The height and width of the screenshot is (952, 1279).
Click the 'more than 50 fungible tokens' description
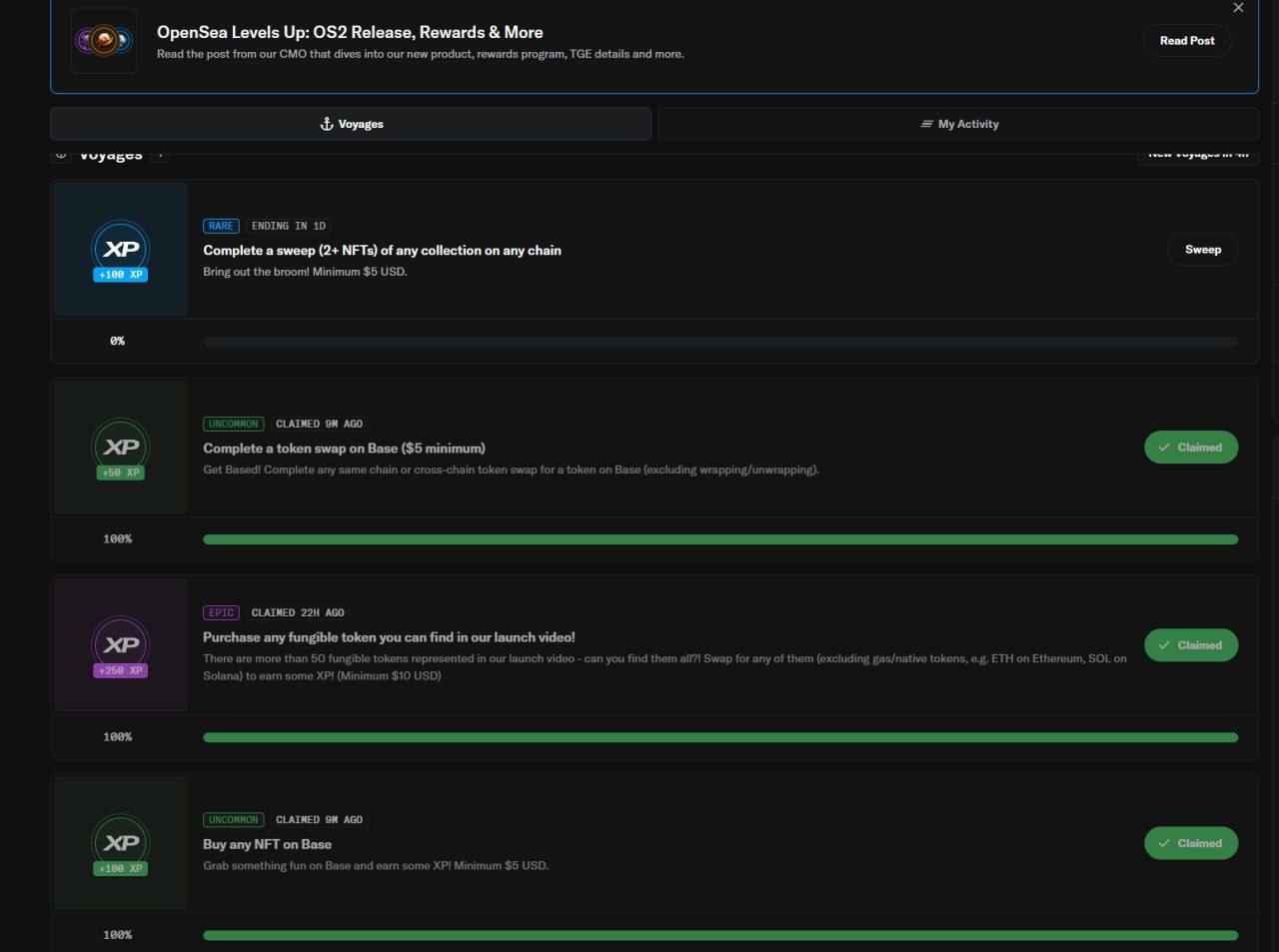tap(664, 667)
